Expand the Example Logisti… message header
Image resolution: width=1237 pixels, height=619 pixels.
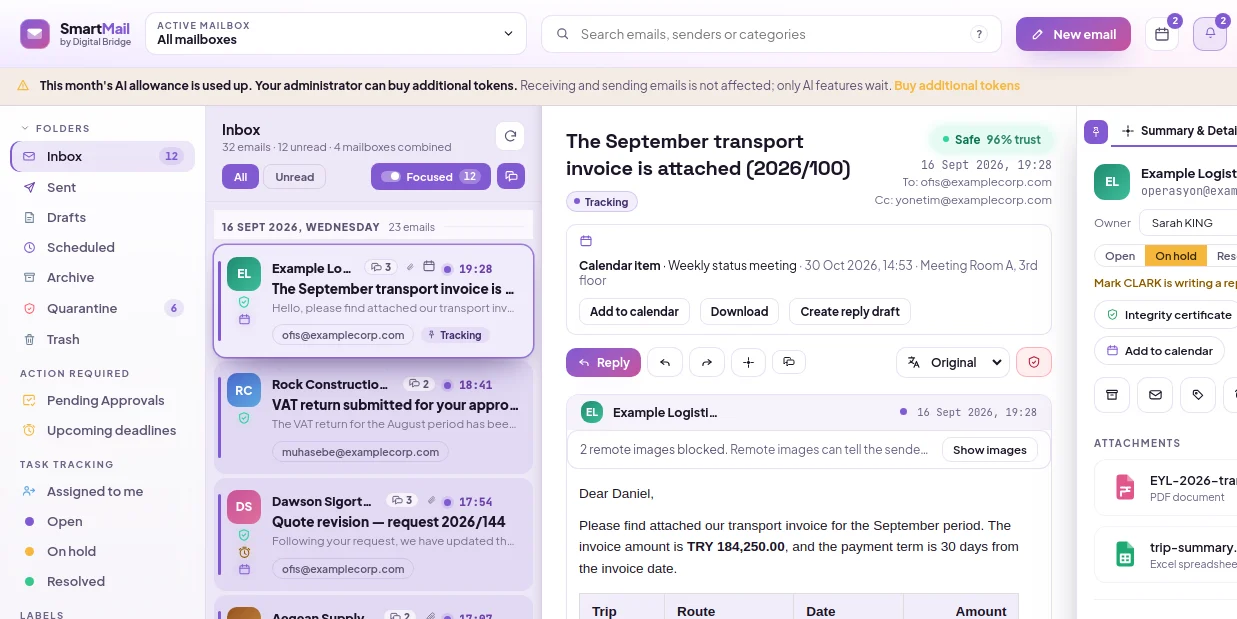tap(808, 412)
